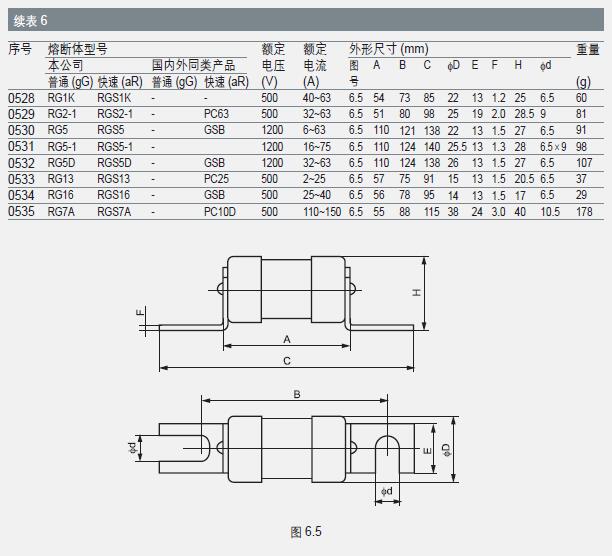Click the 序号 column header
Viewport: 612px width, 556px height.
21,48
